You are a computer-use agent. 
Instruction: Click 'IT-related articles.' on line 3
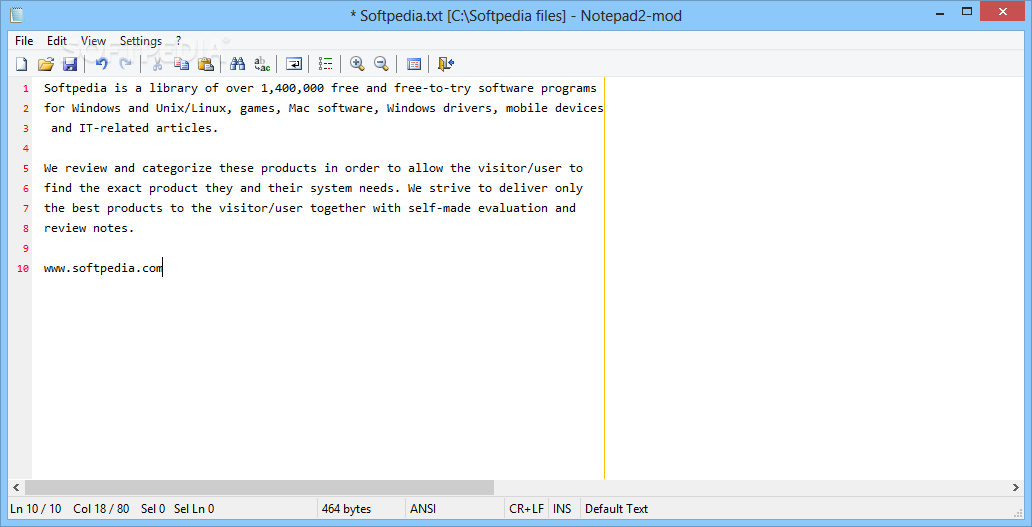148,128
